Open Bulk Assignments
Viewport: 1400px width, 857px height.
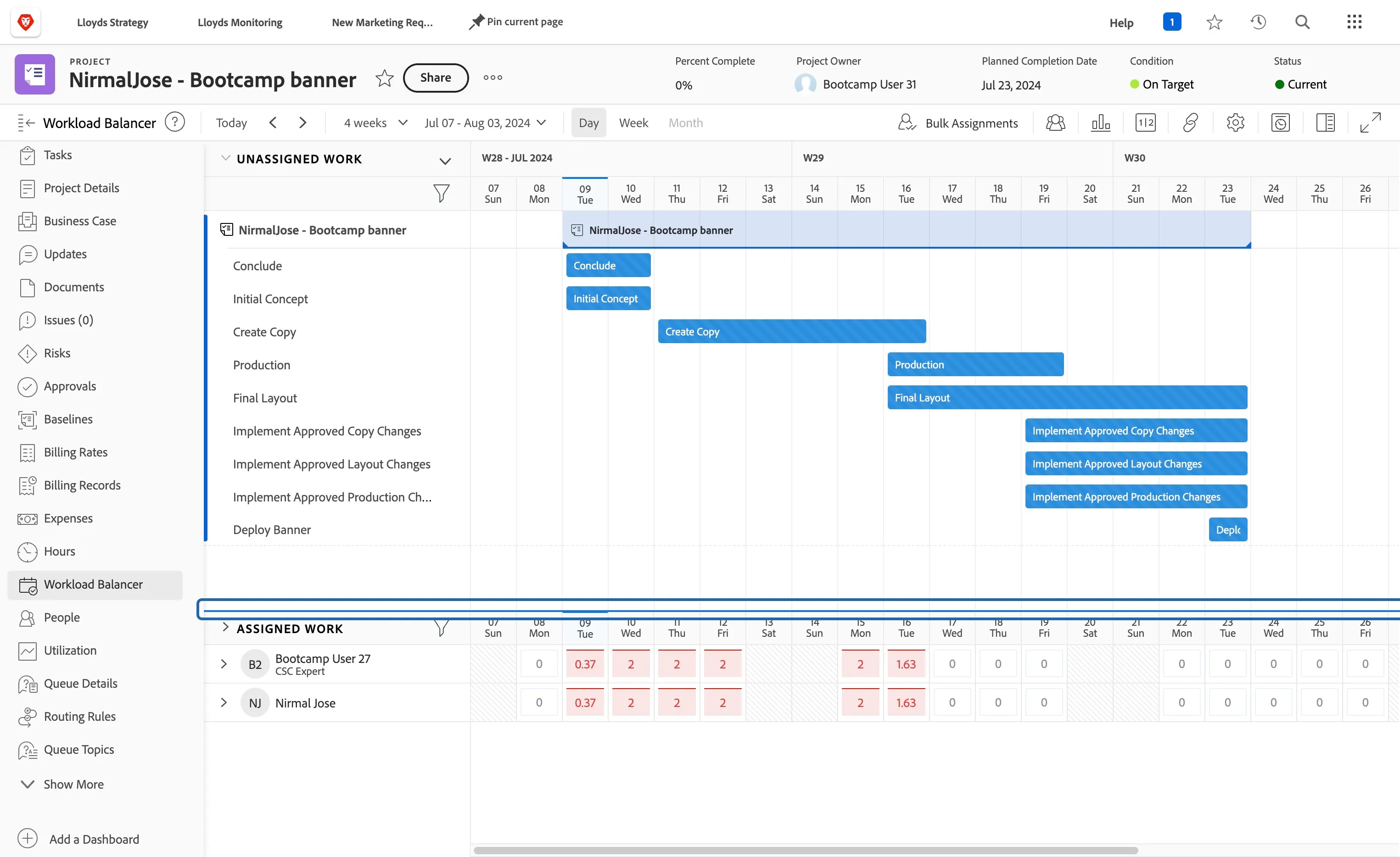pos(958,122)
